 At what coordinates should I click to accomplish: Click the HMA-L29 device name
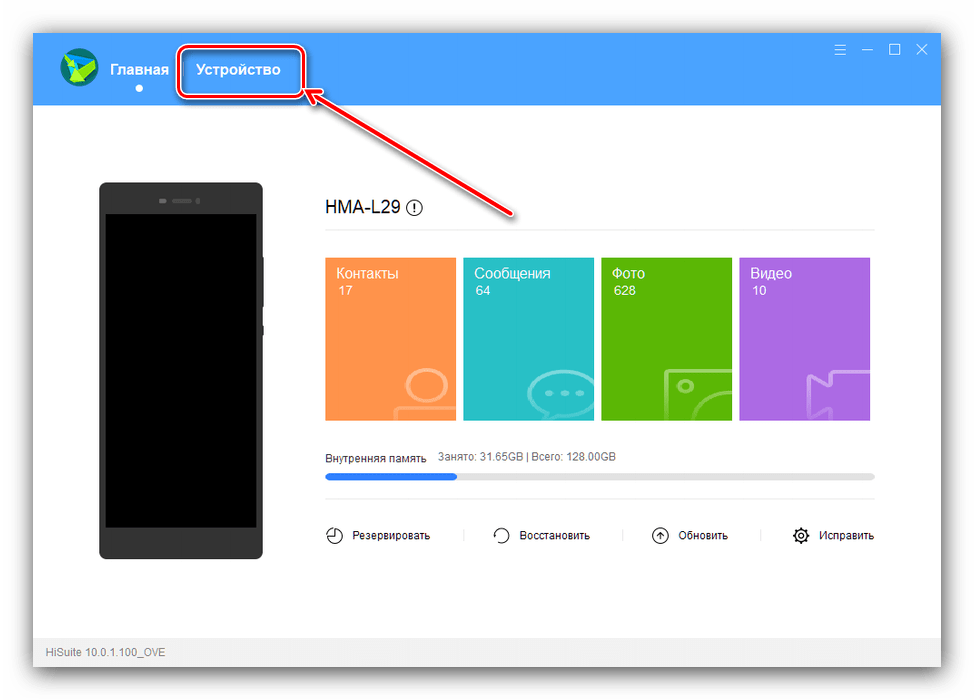pyautogui.click(x=362, y=208)
